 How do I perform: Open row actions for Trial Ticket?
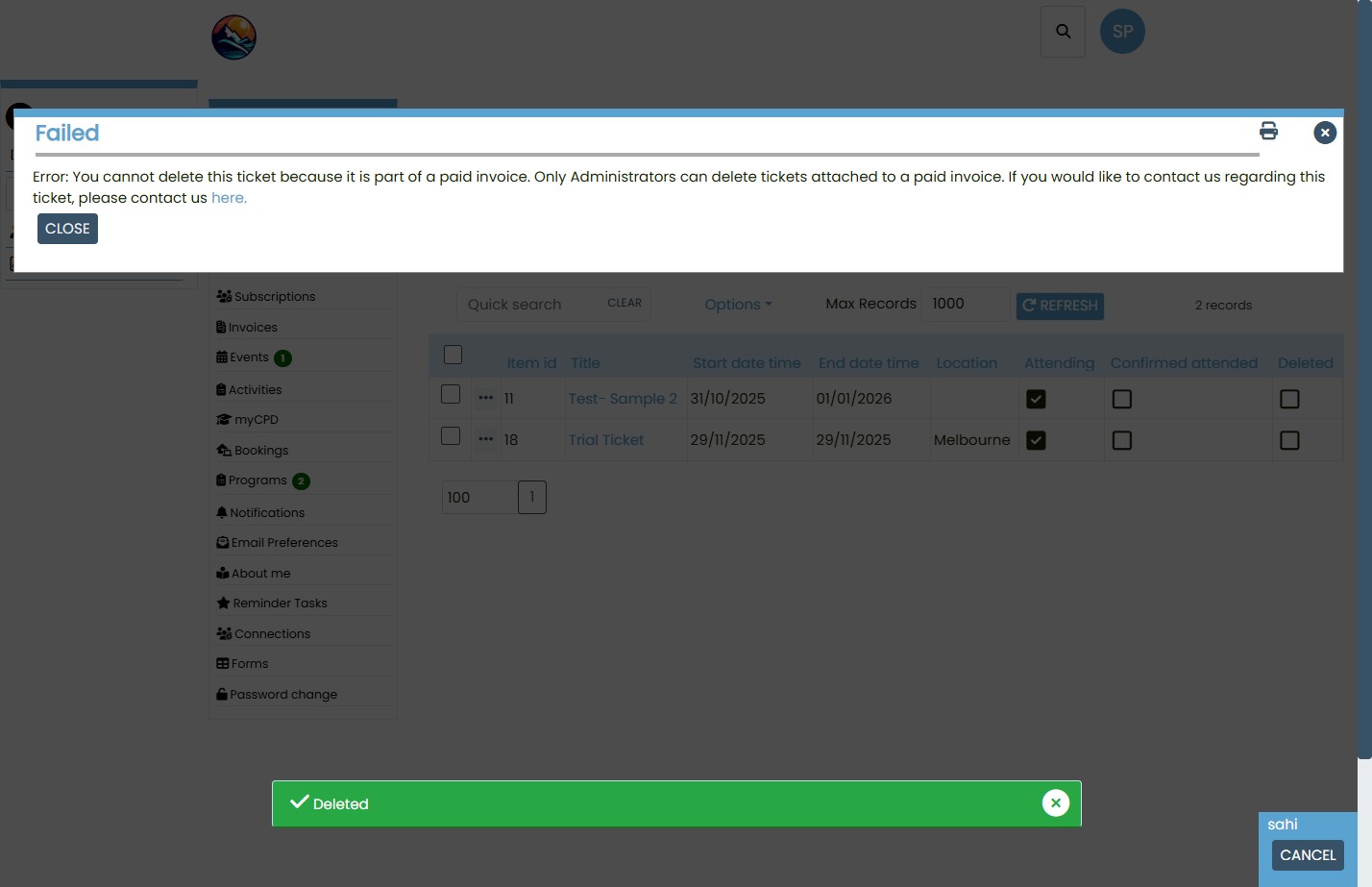click(x=486, y=439)
